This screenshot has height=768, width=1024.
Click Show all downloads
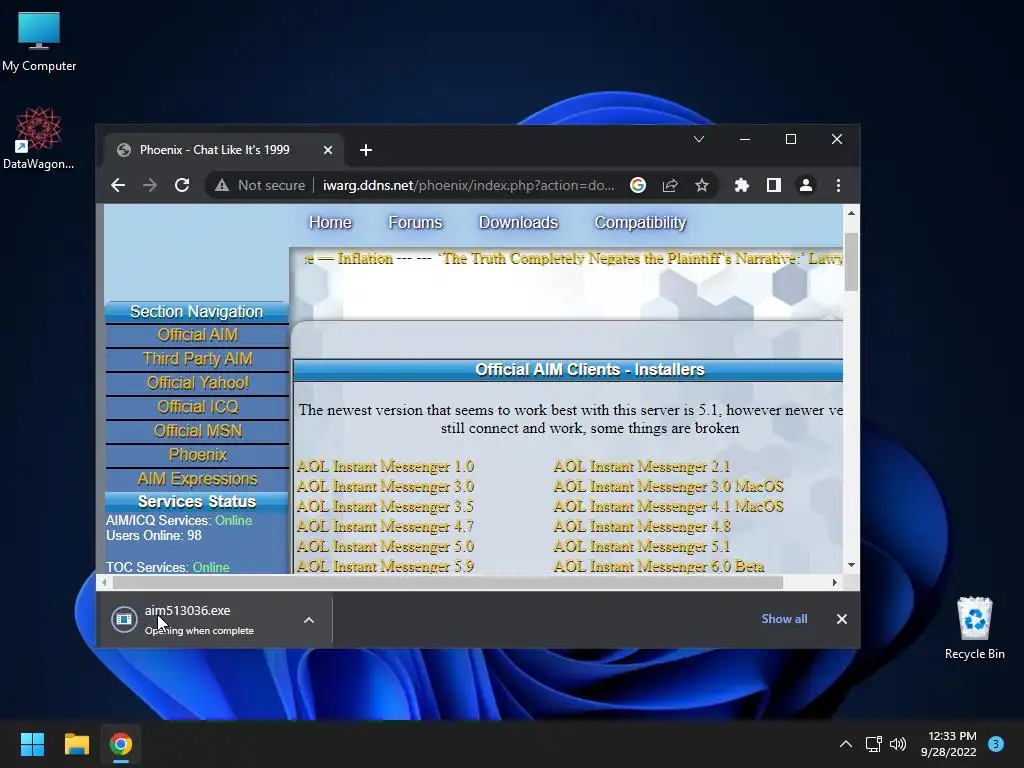point(784,618)
